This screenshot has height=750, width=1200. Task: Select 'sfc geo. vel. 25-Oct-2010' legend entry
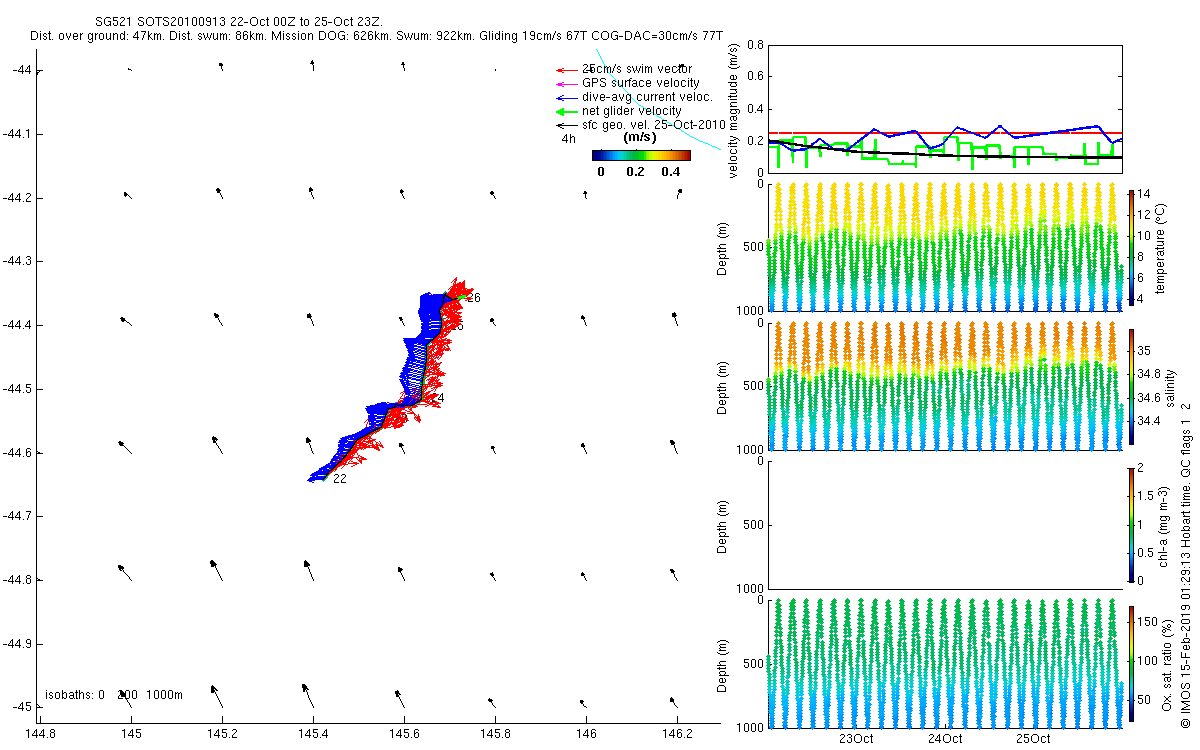click(x=640, y=125)
